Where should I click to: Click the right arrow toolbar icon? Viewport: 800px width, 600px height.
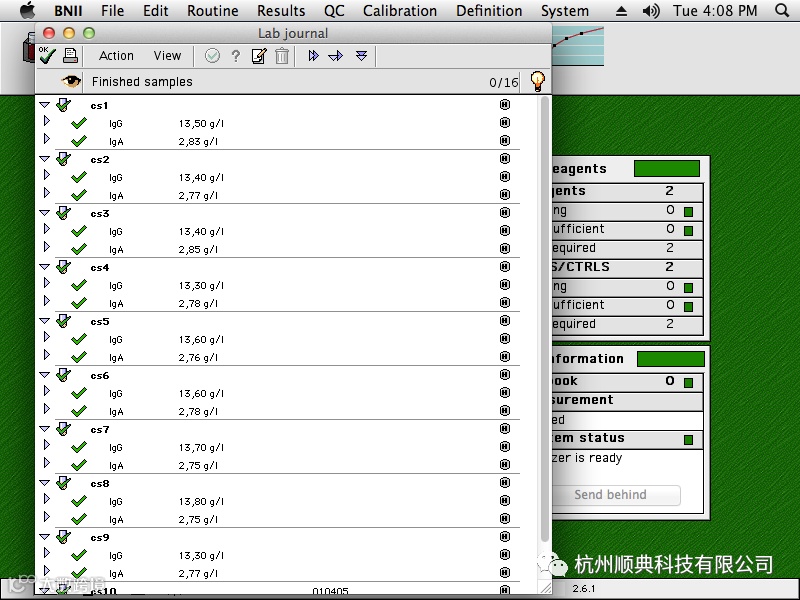[x=336, y=56]
